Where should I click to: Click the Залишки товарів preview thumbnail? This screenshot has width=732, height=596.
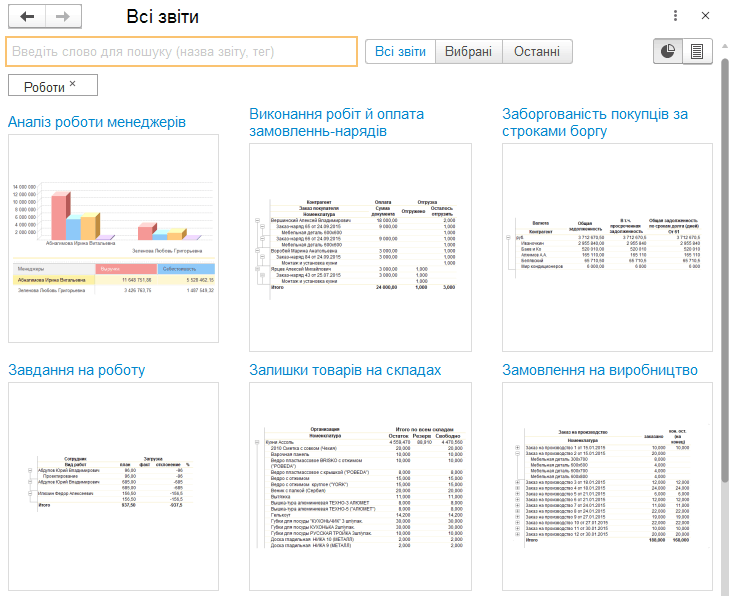coord(360,487)
